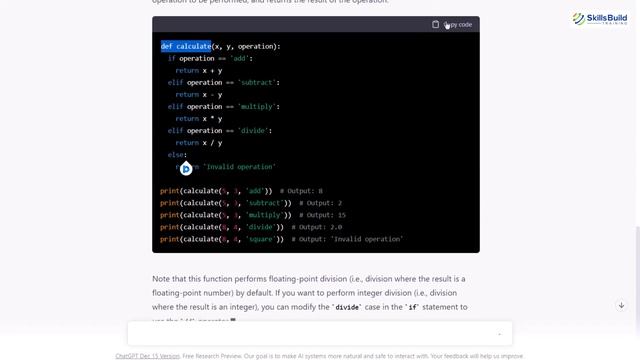Click the print line with 'multiply' argument
The image size is (640, 360).
click(253, 215)
